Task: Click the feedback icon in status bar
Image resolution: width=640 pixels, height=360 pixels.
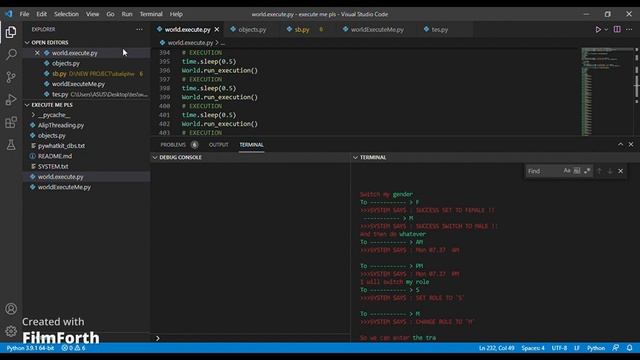Action: [616, 348]
